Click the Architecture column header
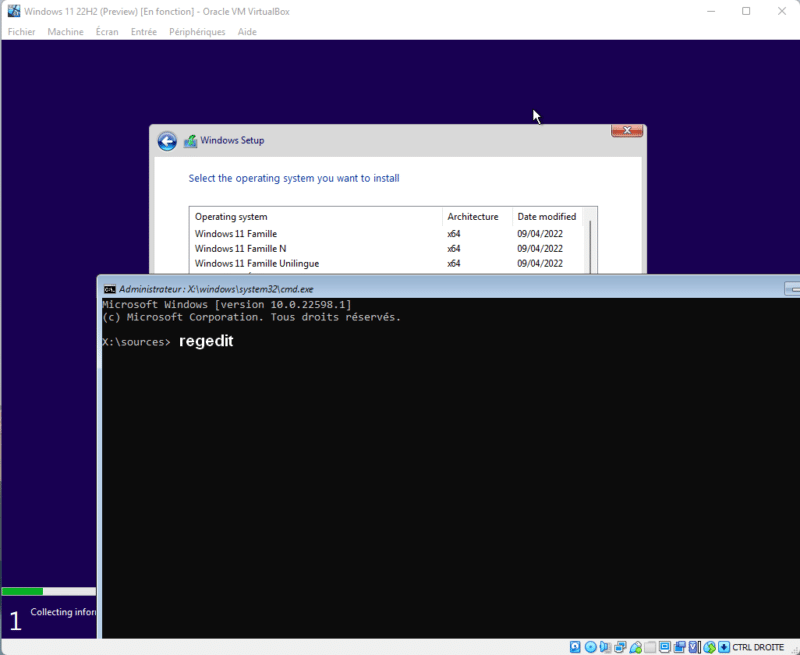Viewport: 800px width, 655px height. point(473,217)
